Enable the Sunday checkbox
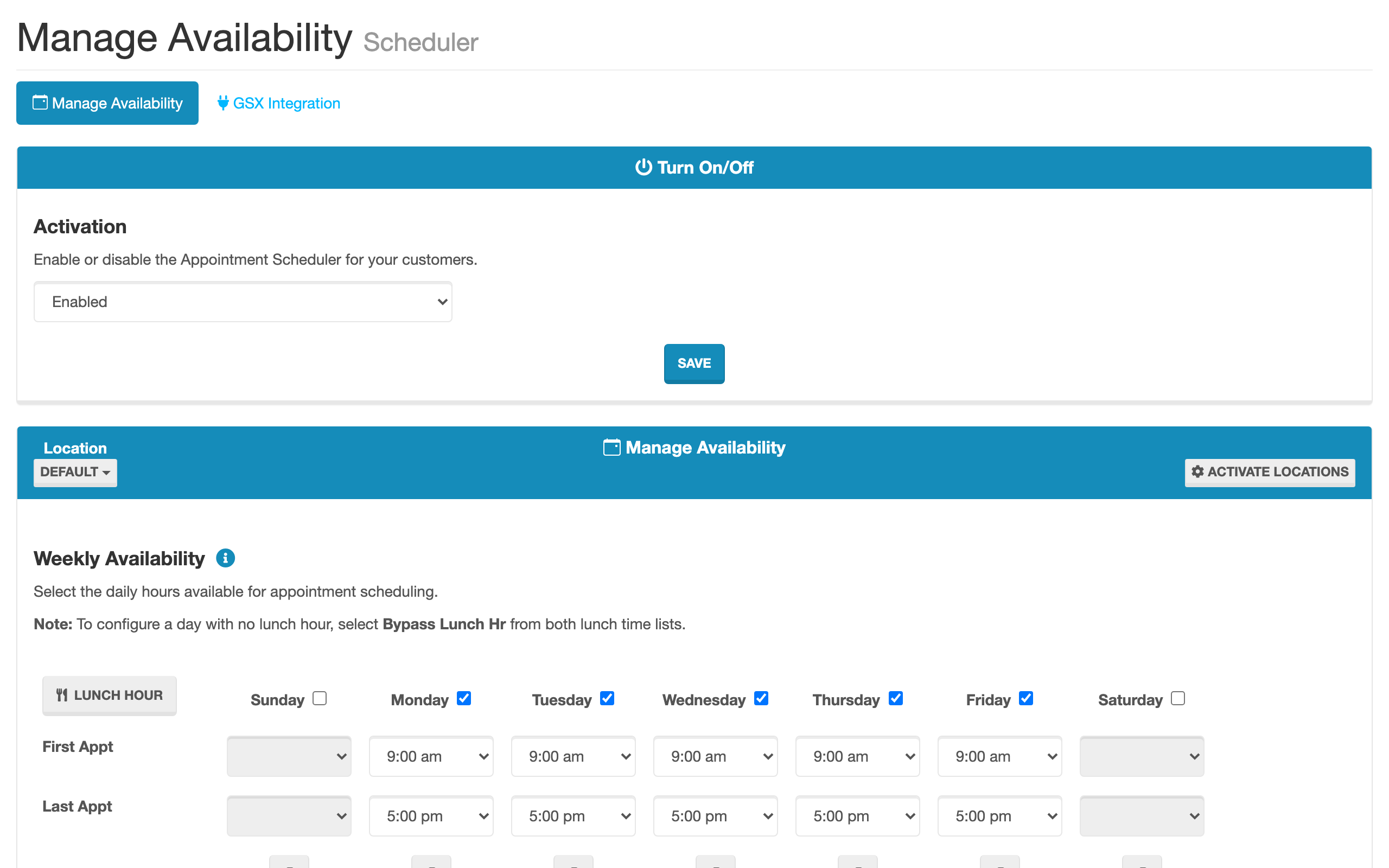The image size is (1389, 868). (x=320, y=698)
